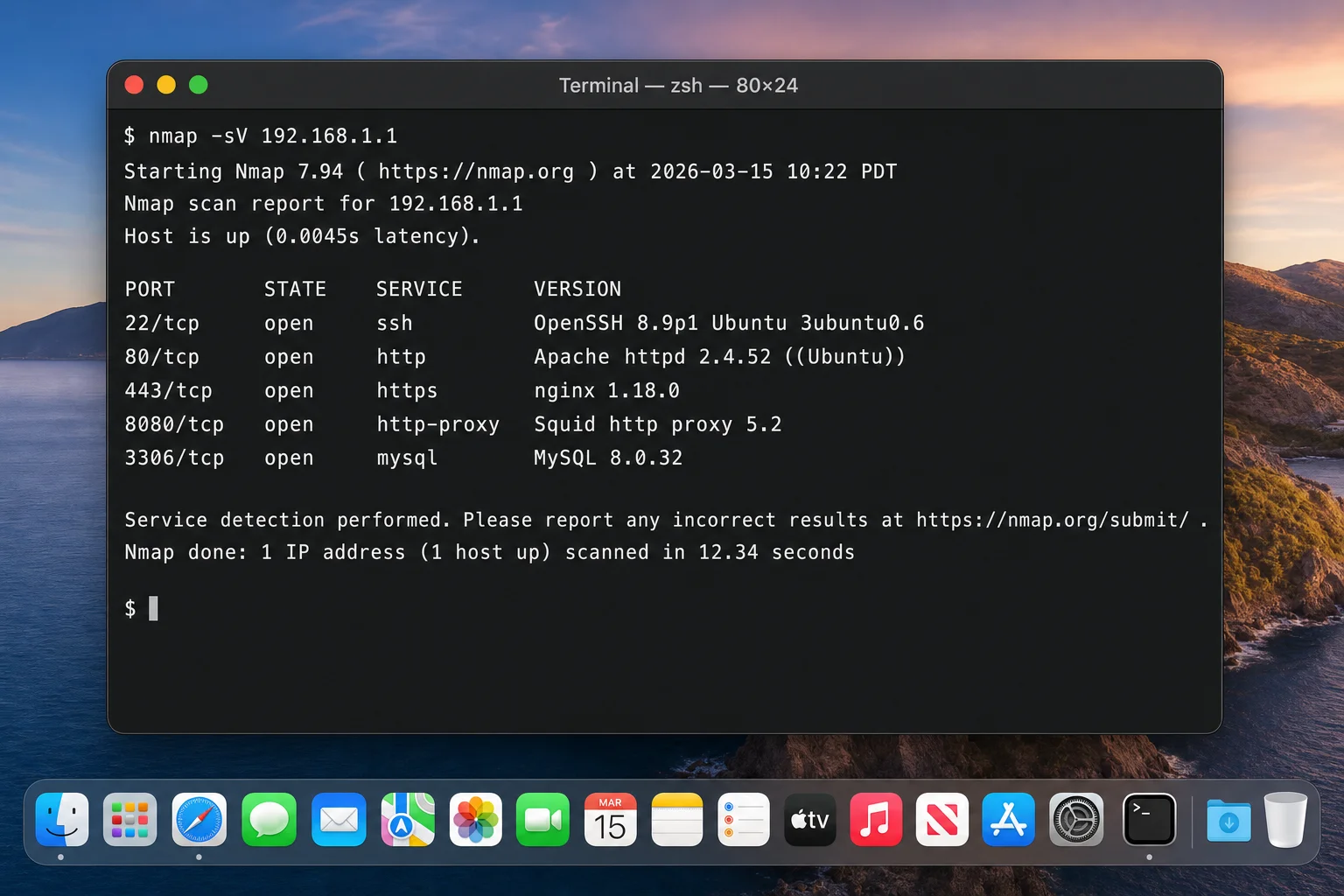
Task: Click the VERSION column header
Action: pyautogui.click(x=577, y=289)
